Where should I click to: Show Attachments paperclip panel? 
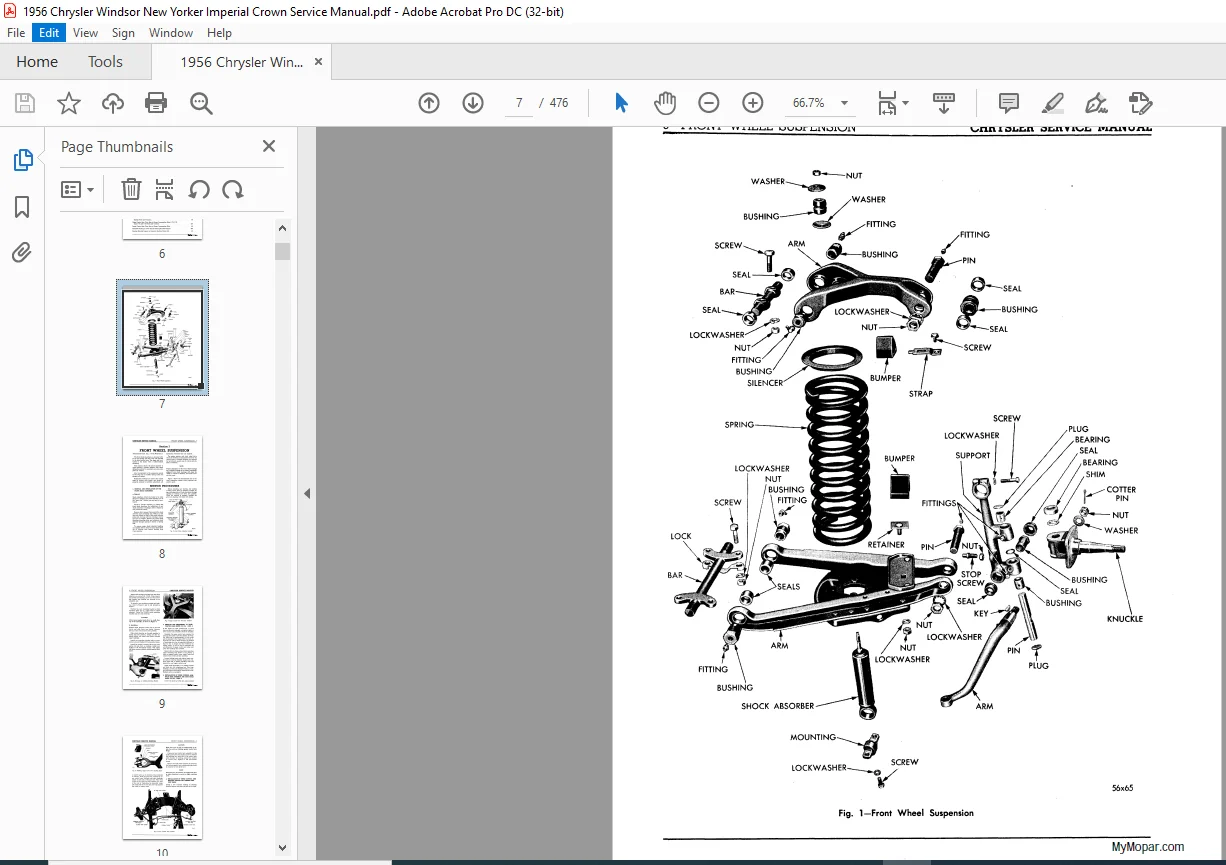[x=22, y=253]
